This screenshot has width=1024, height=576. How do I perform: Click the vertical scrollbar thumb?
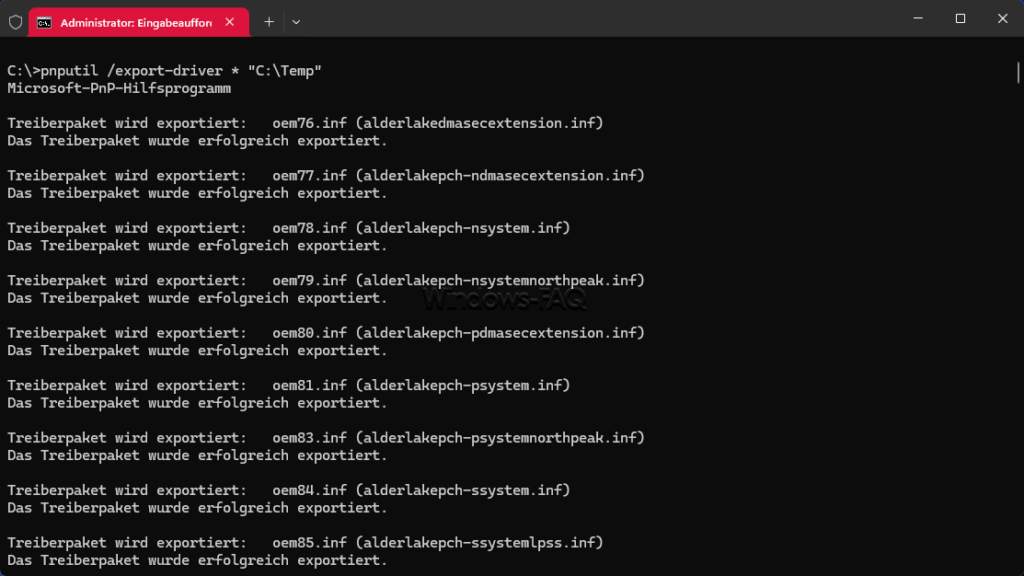(1017, 72)
